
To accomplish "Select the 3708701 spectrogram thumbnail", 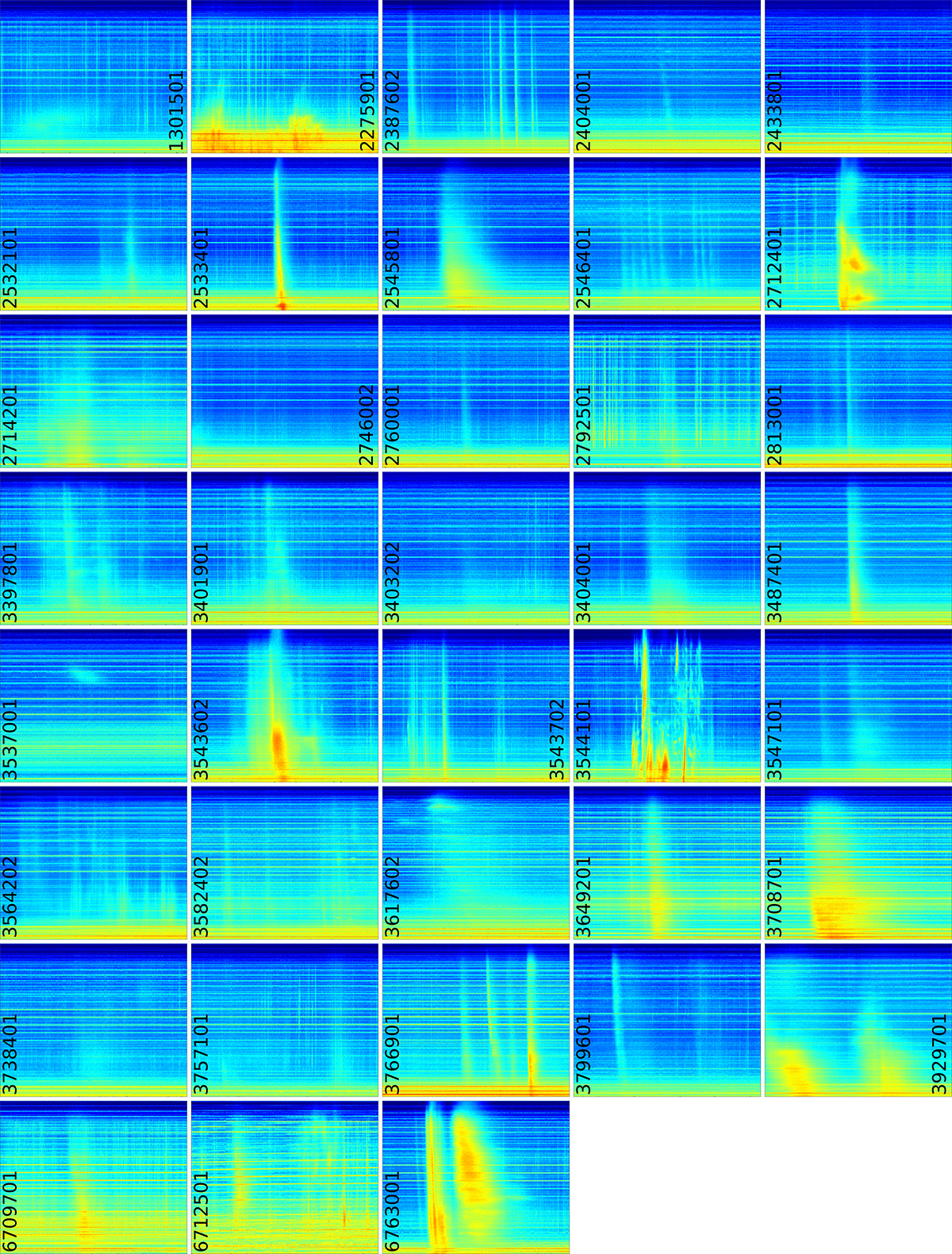I will tap(858, 862).
